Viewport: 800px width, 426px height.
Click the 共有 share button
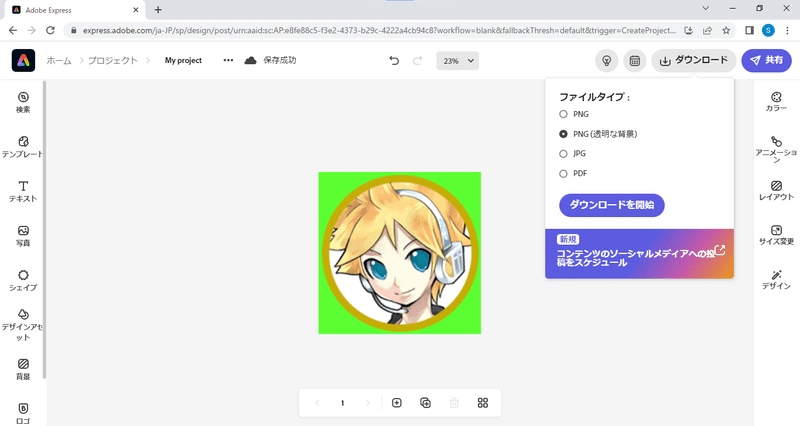[766, 61]
